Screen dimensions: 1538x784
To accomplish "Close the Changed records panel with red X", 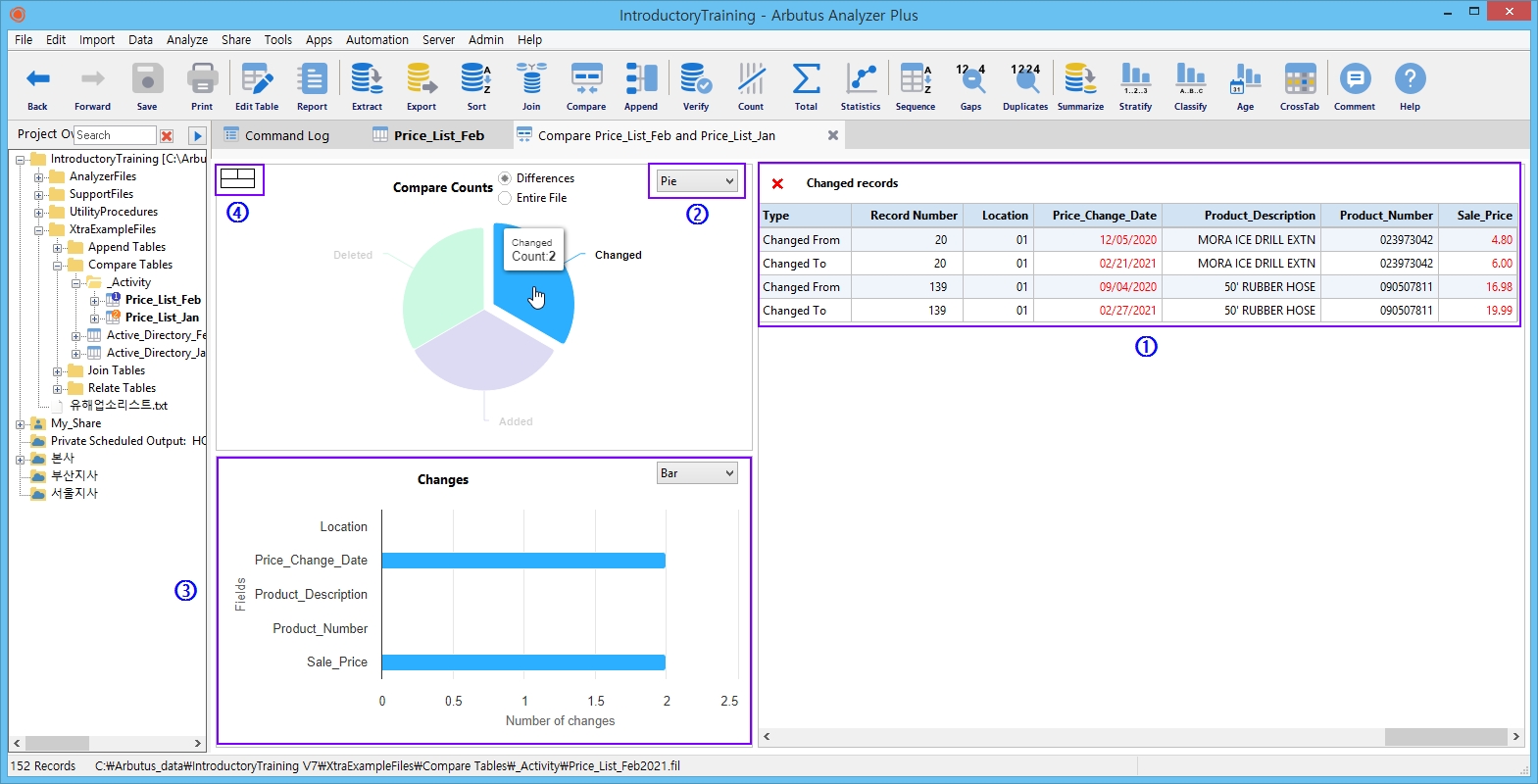I will (x=777, y=183).
